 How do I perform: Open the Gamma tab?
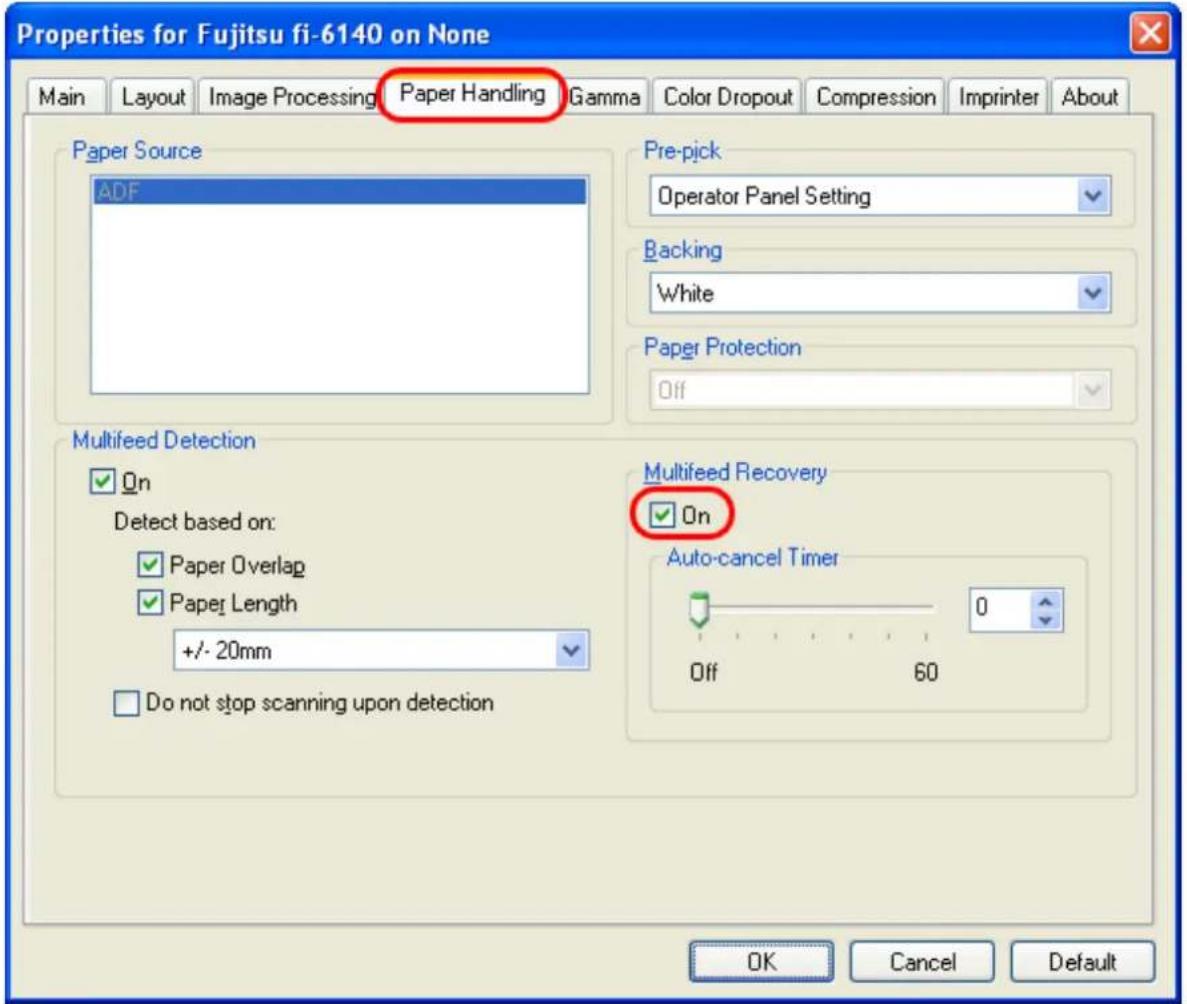604,97
